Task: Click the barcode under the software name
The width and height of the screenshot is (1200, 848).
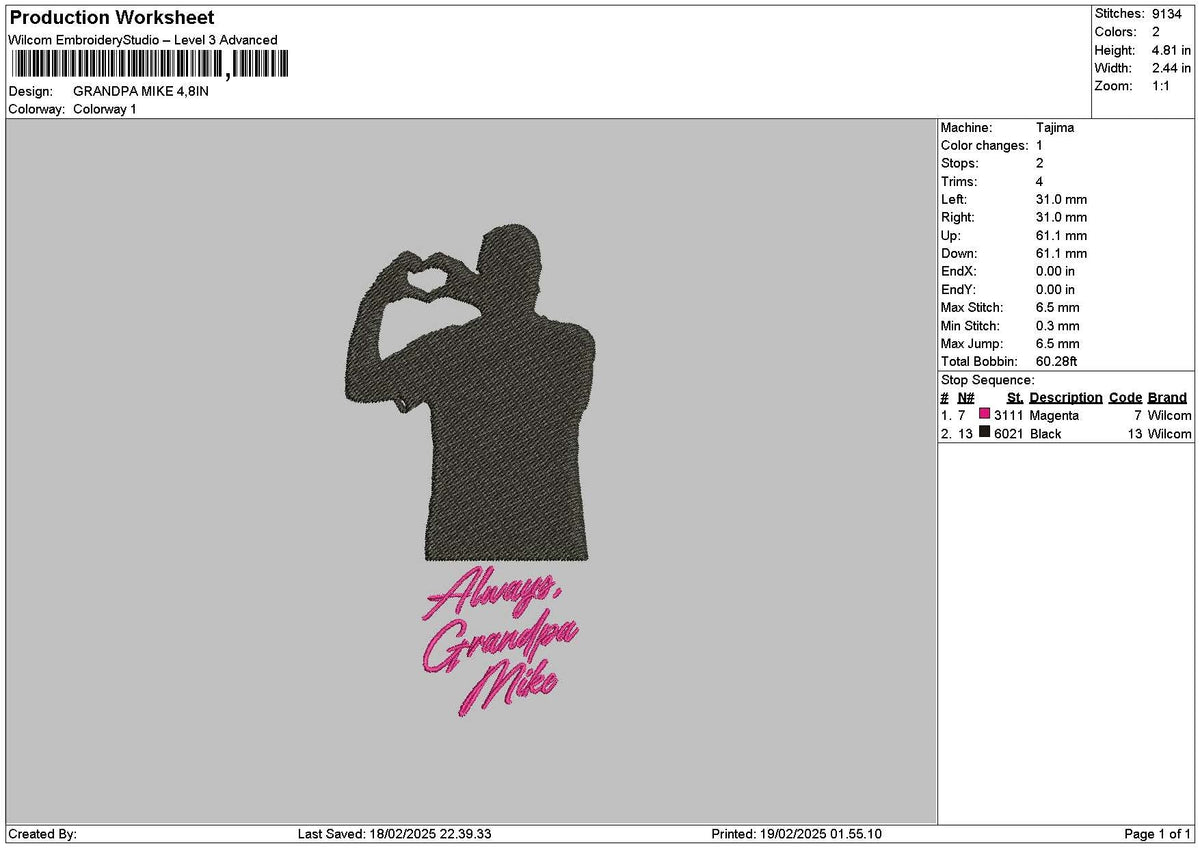Action: coord(148,65)
